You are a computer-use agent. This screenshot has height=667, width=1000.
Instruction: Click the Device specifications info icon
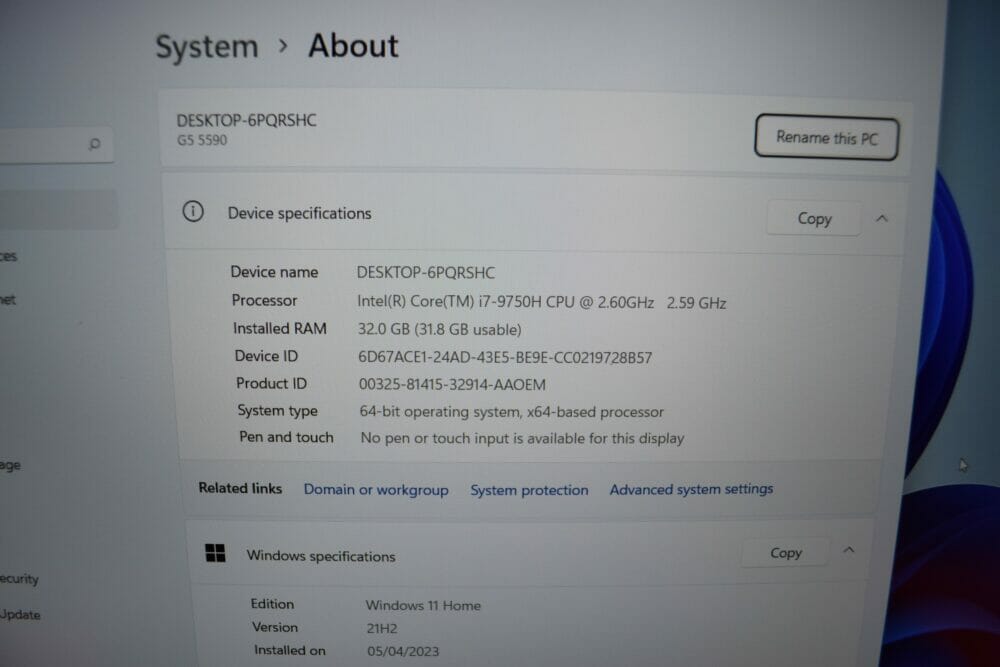pyautogui.click(x=193, y=211)
